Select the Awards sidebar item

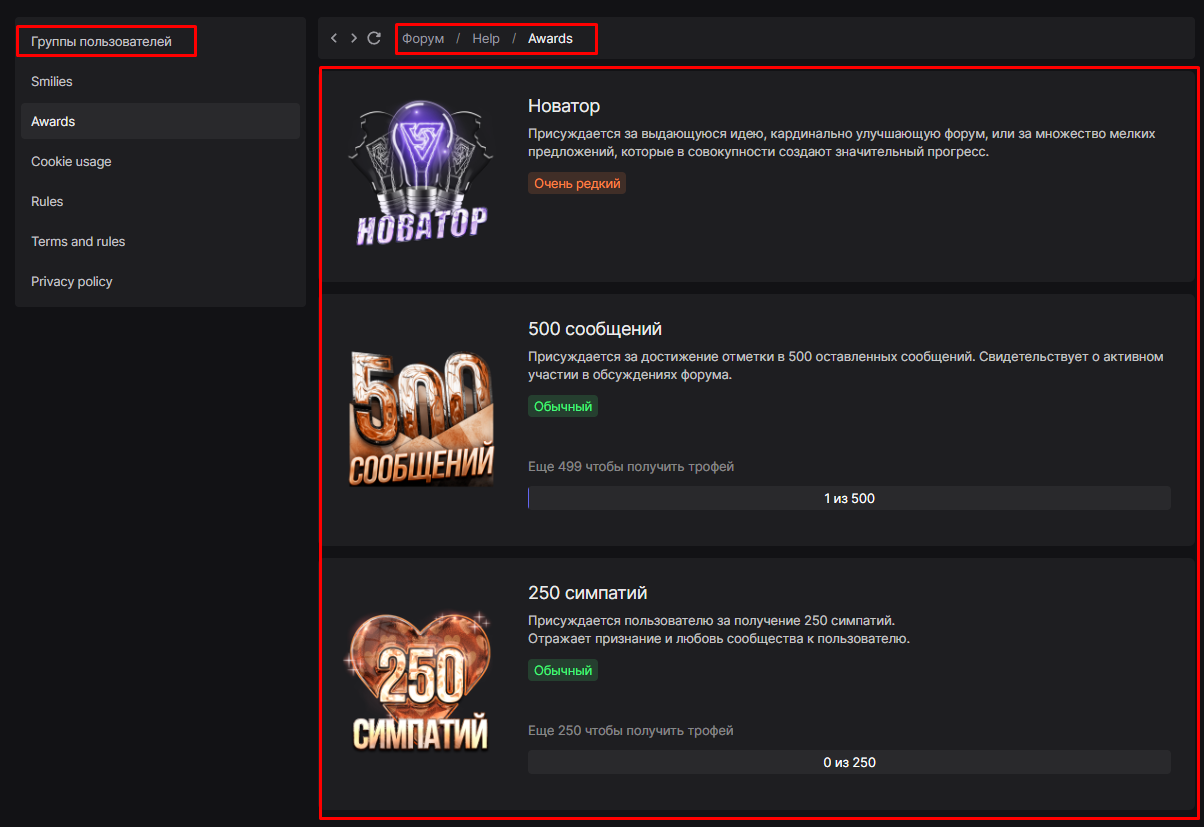click(53, 122)
